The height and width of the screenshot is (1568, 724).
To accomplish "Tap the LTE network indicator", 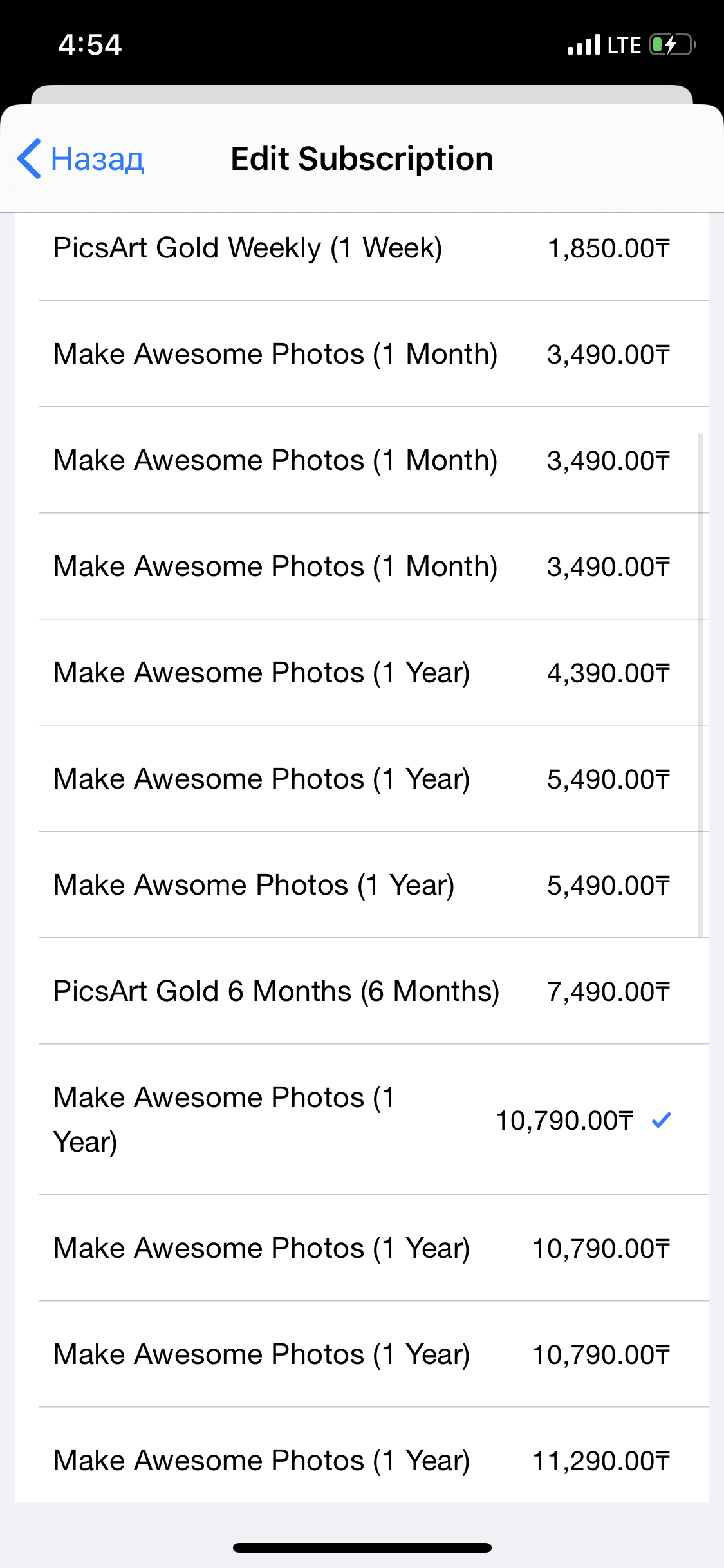I will [624, 45].
